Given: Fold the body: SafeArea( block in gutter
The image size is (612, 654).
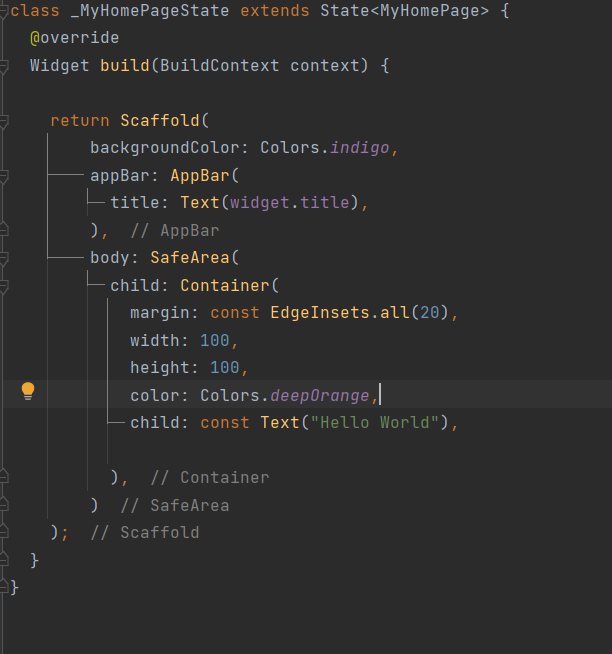Looking at the screenshot, I should (3, 258).
